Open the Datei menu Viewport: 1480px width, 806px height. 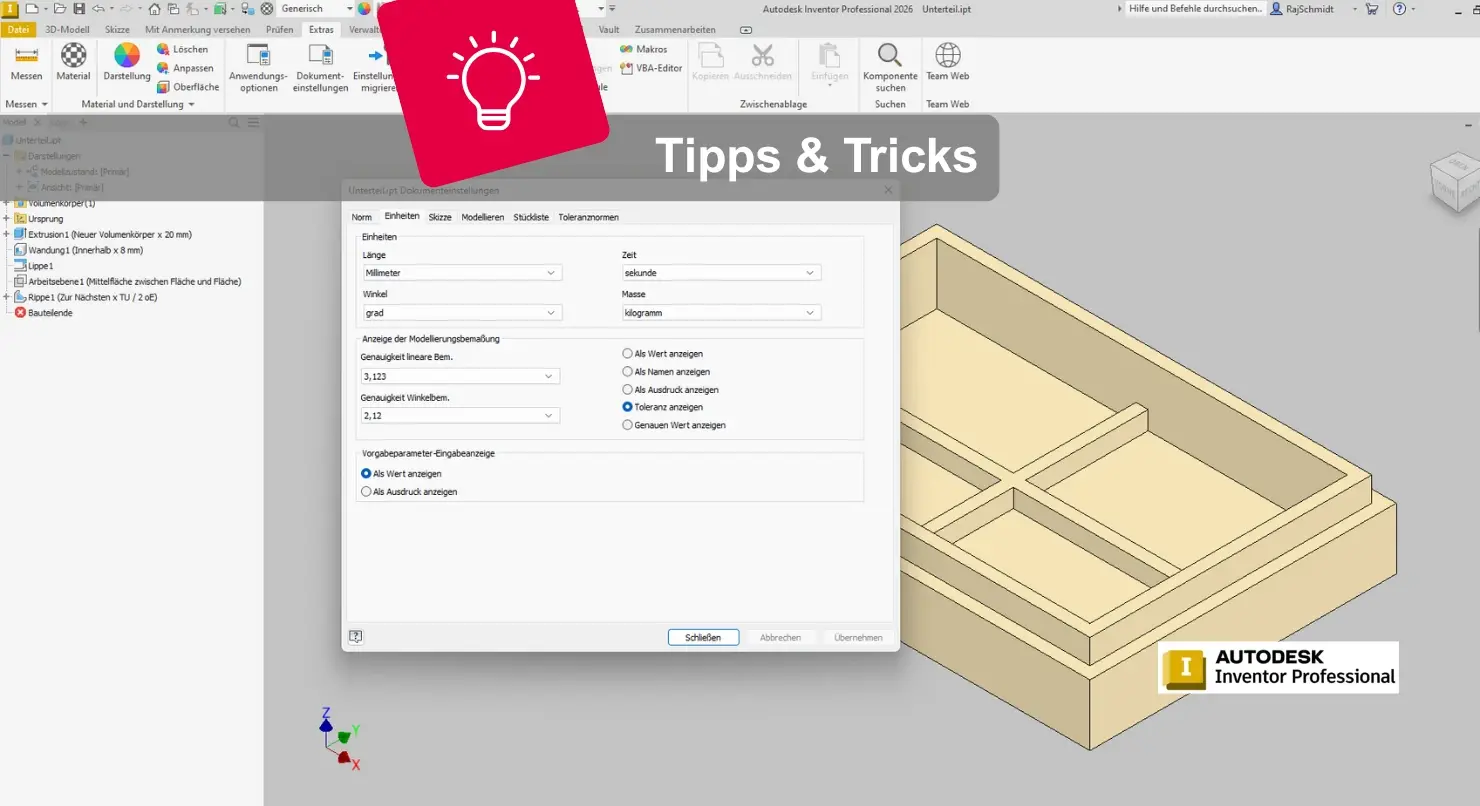18,30
